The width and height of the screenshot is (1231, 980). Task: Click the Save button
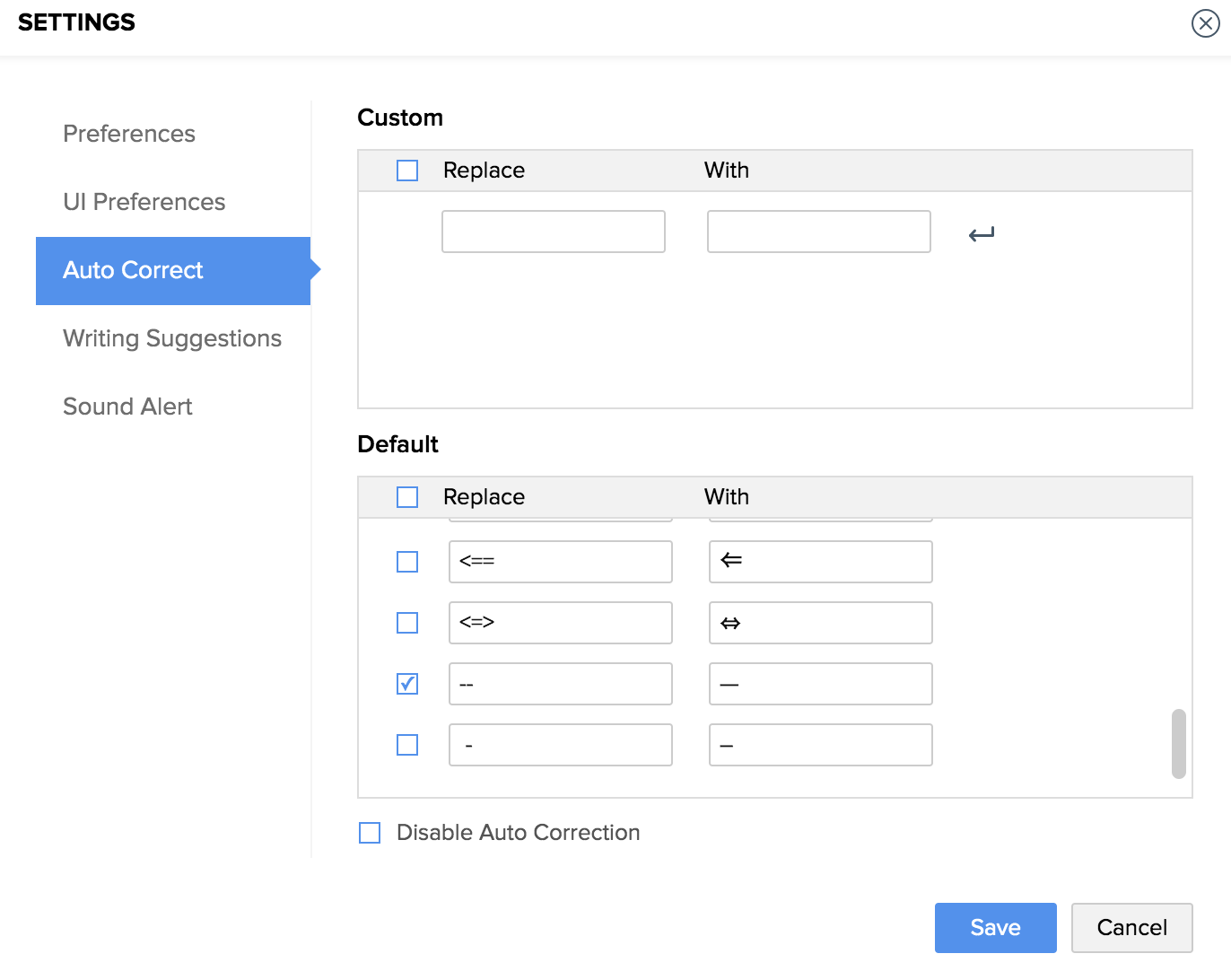(995, 928)
